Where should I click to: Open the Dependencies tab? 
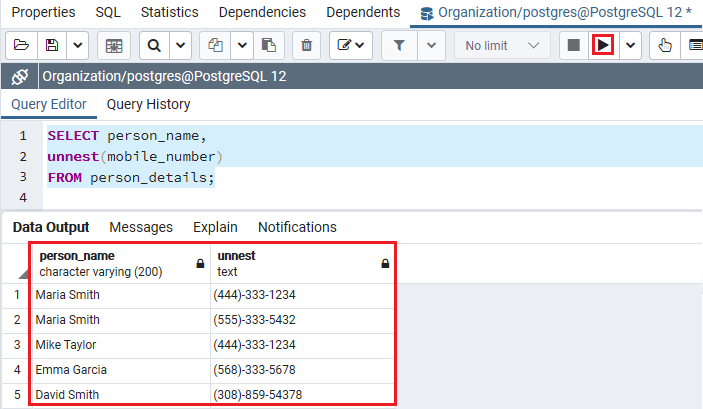[262, 12]
